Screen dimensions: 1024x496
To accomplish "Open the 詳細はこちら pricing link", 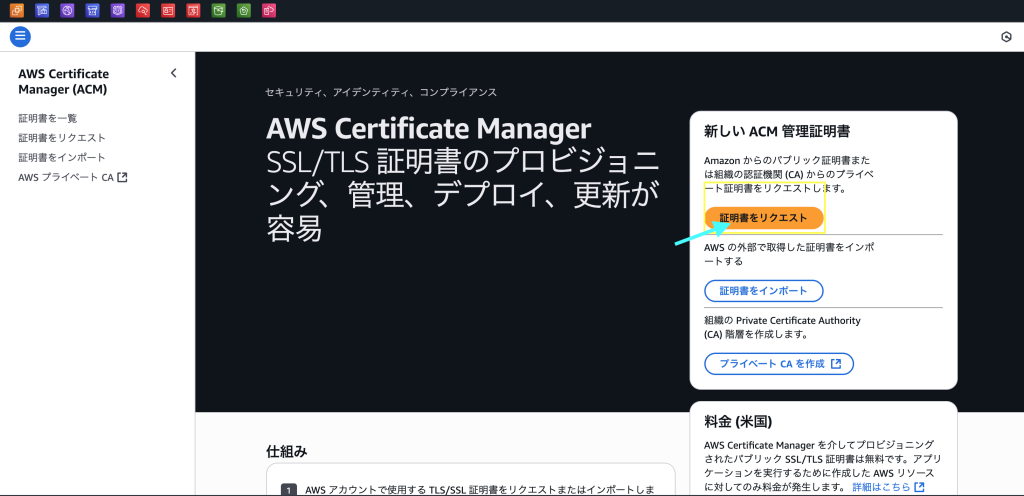I will (x=888, y=488).
